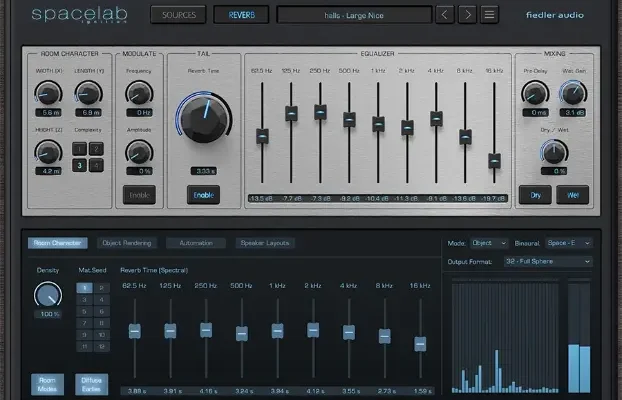Toggle the Room Modes button

47,386
